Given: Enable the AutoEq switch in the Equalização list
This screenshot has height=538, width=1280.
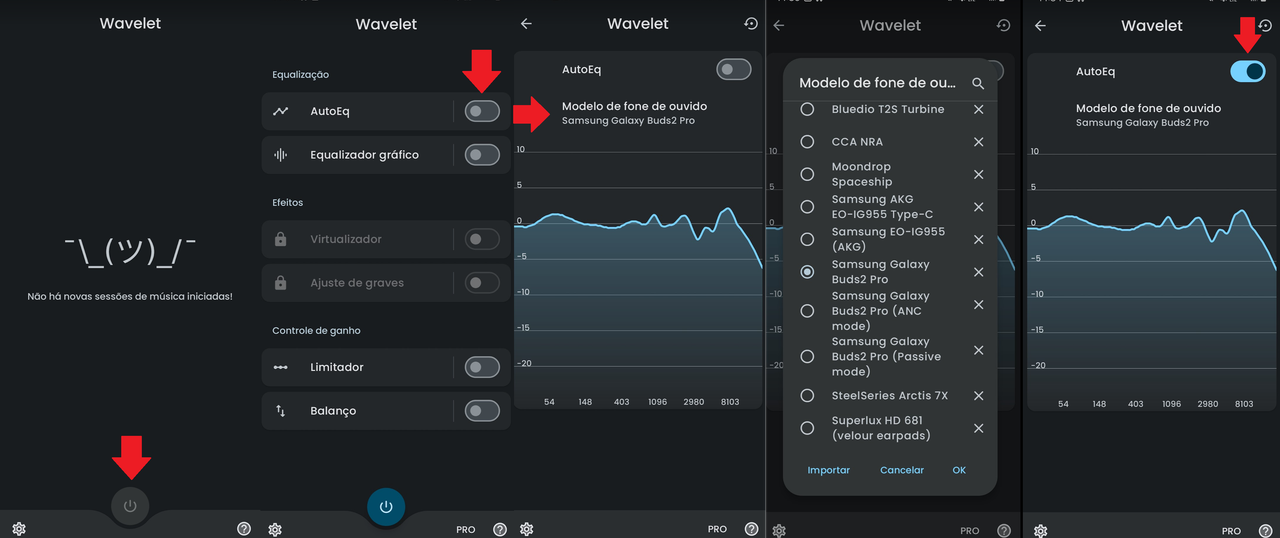Looking at the screenshot, I should [482, 111].
